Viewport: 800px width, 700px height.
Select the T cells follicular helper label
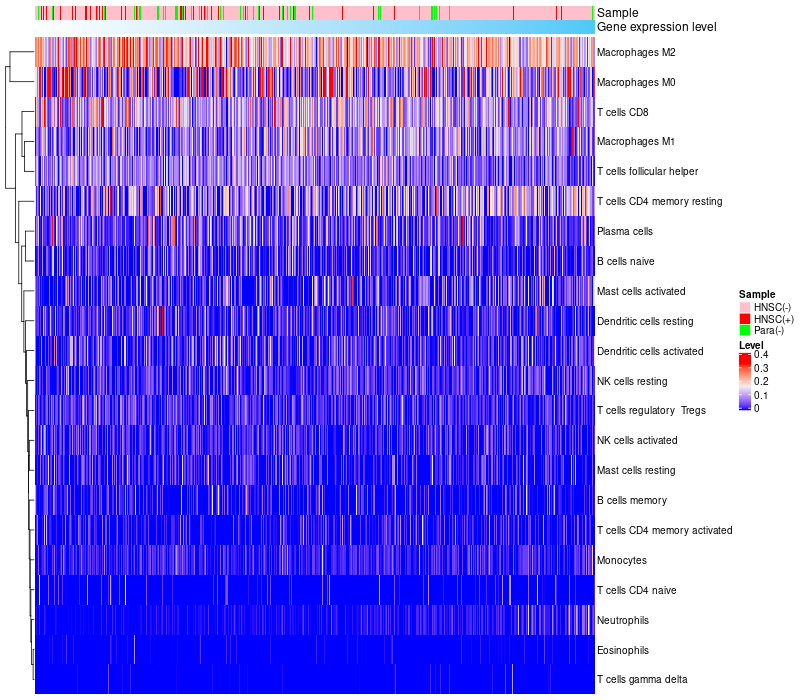[647, 171]
